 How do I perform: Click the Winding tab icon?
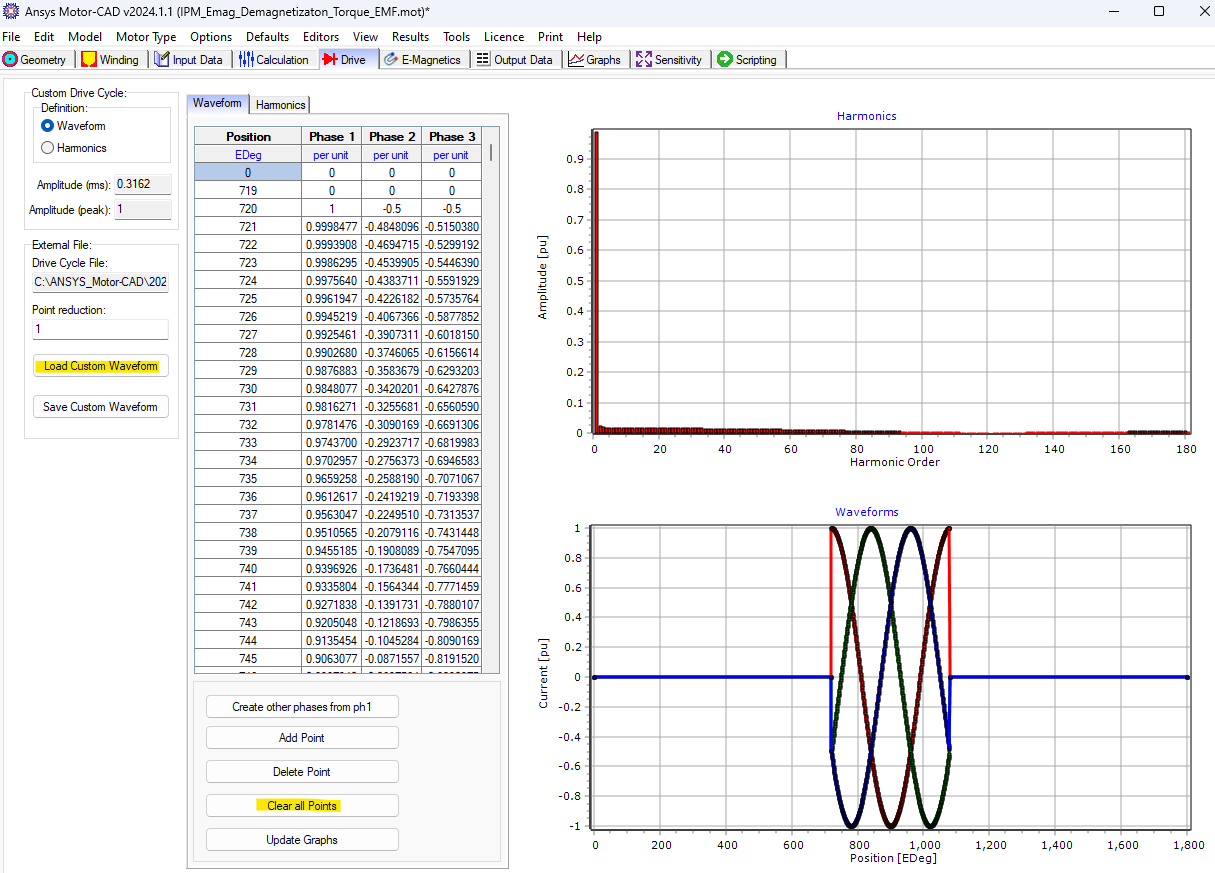point(88,60)
